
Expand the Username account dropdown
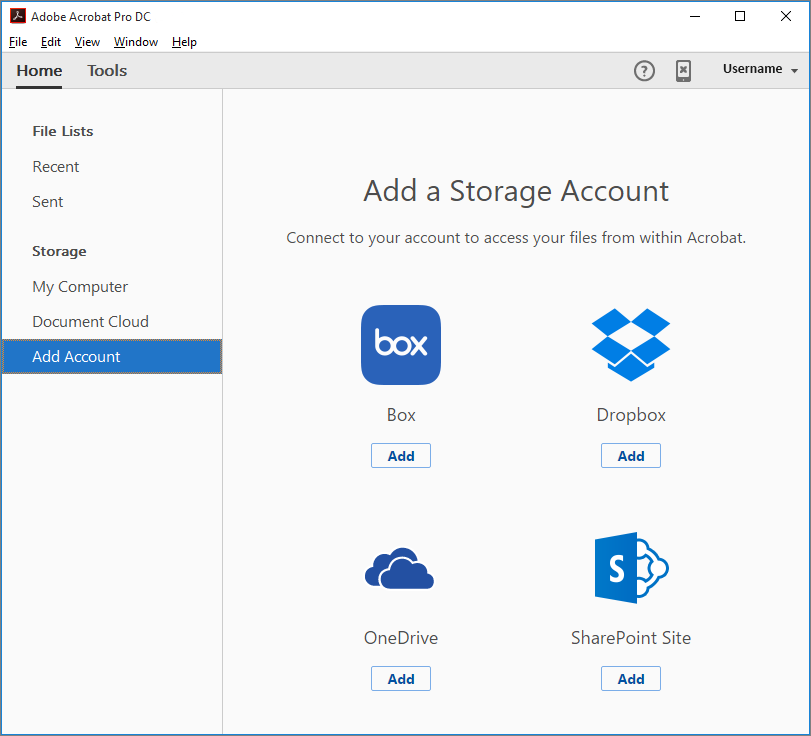tap(760, 69)
